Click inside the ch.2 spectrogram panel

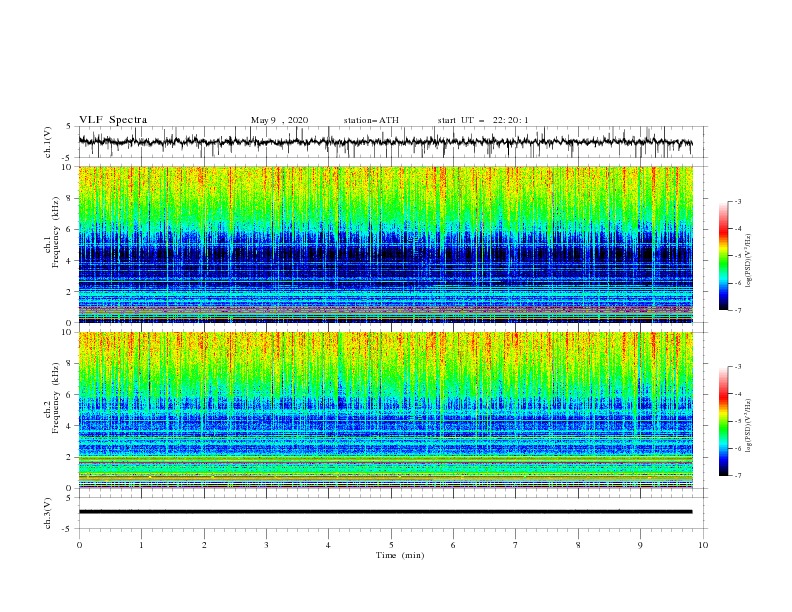click(385, 410)
